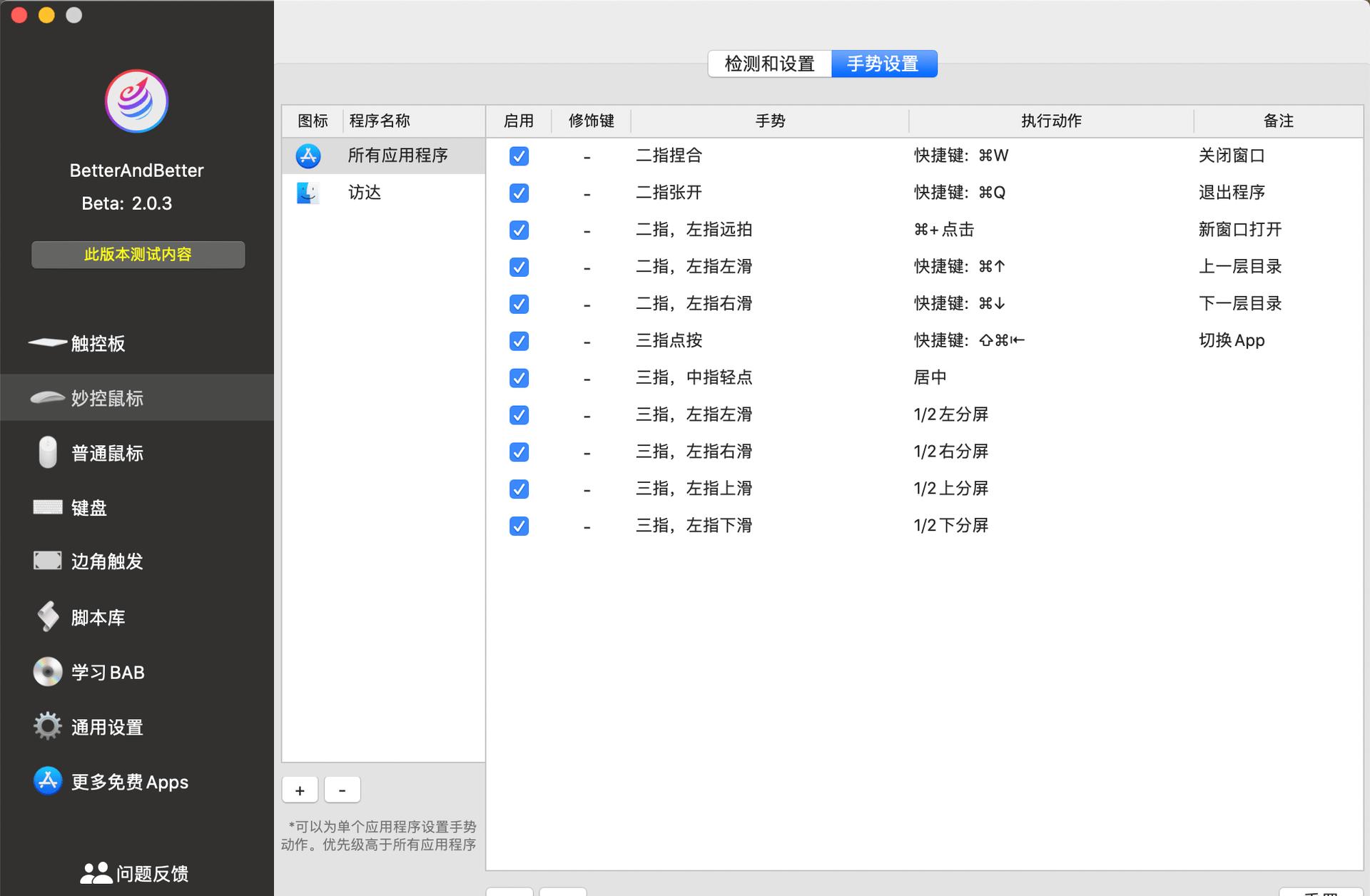Open the script library (脚本库) icon

pyautogui.click(x=48, y=616)
